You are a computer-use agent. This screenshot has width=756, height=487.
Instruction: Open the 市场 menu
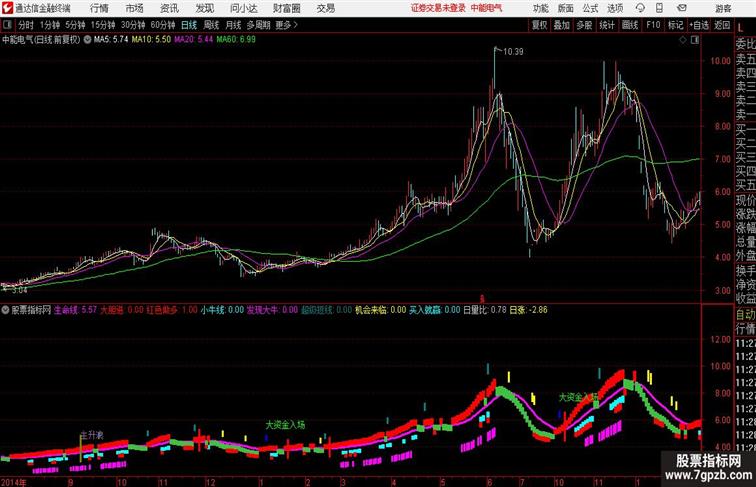click(135, 9)
